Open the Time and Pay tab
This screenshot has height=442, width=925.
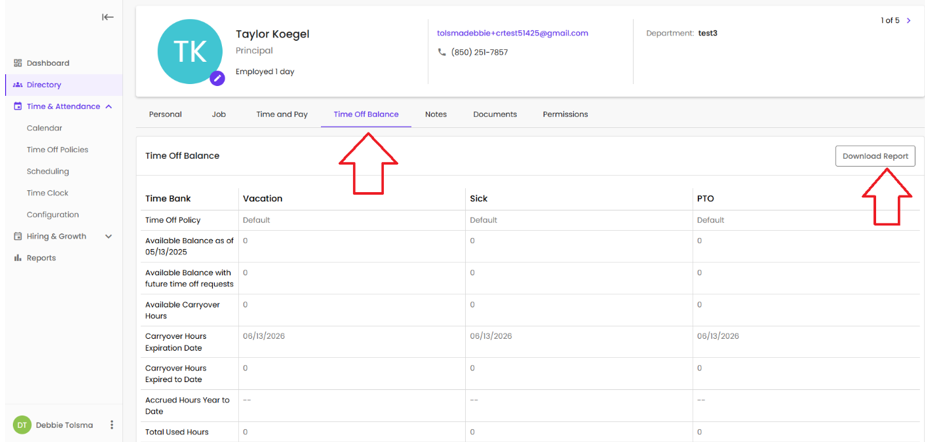point(281,114)
